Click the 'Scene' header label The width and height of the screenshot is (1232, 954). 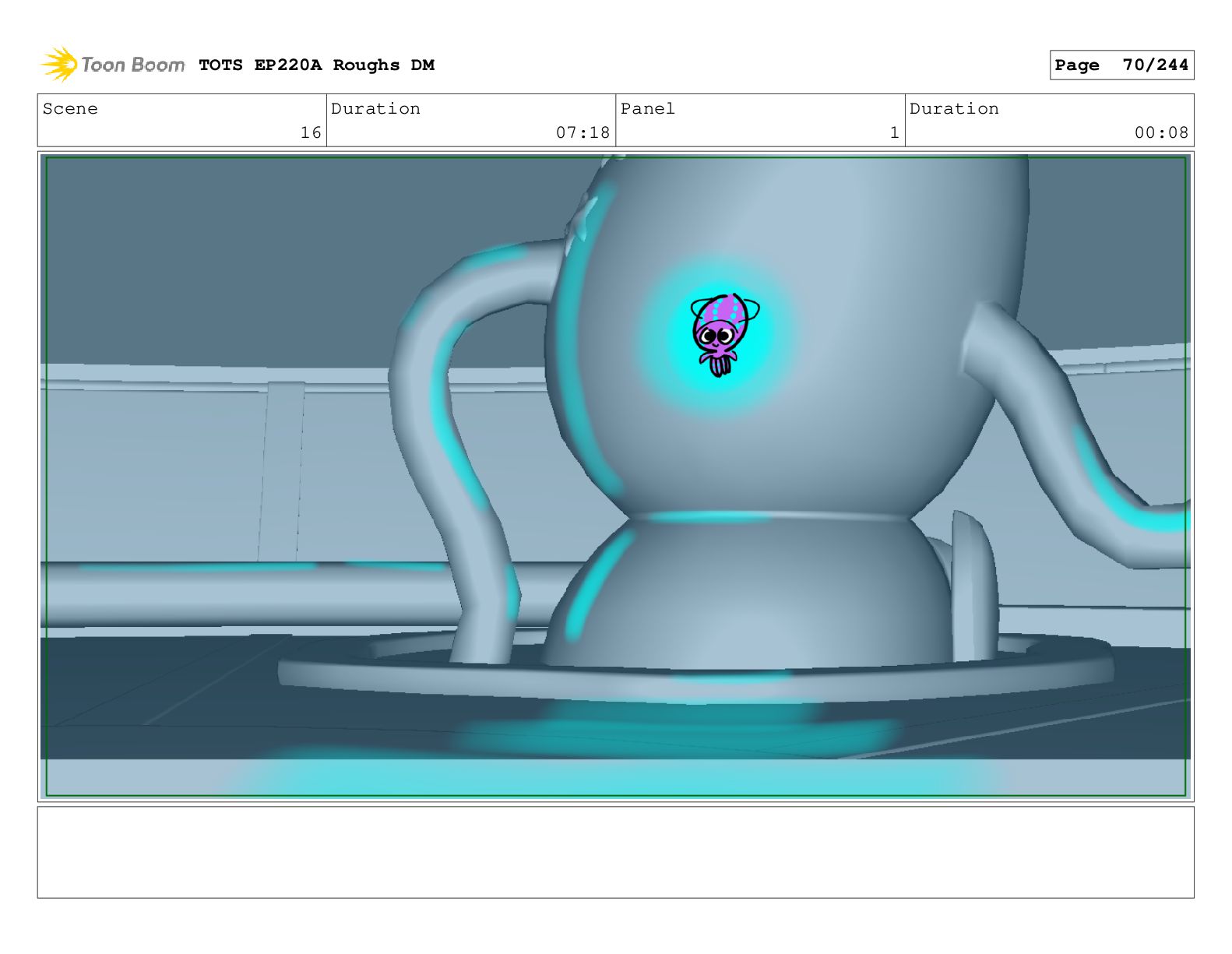coord(70,109)
